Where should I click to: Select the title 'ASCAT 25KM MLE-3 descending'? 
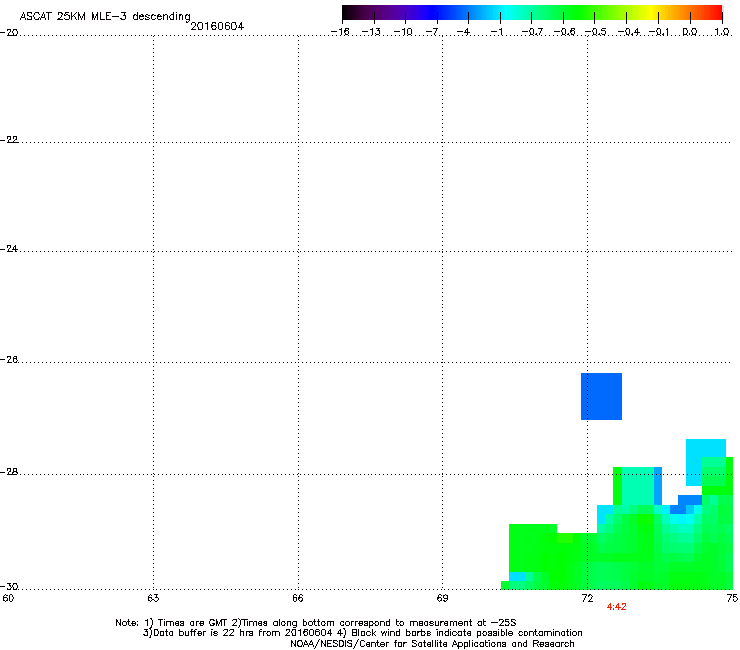click(105, 17)
